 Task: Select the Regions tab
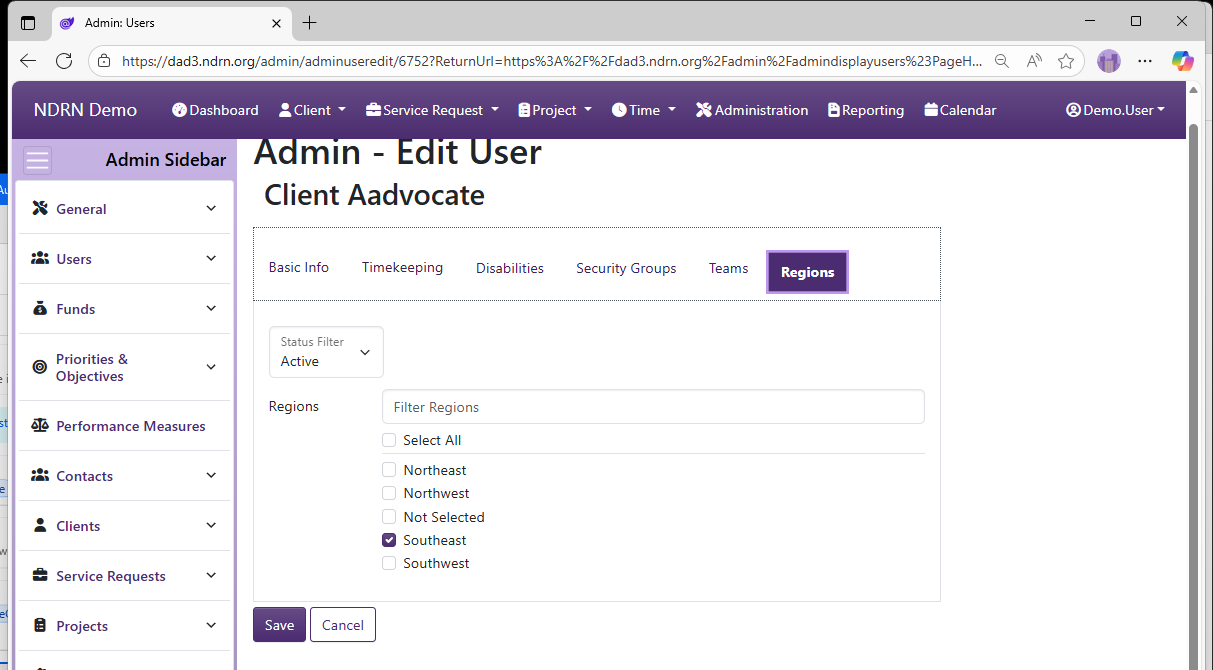807,272
